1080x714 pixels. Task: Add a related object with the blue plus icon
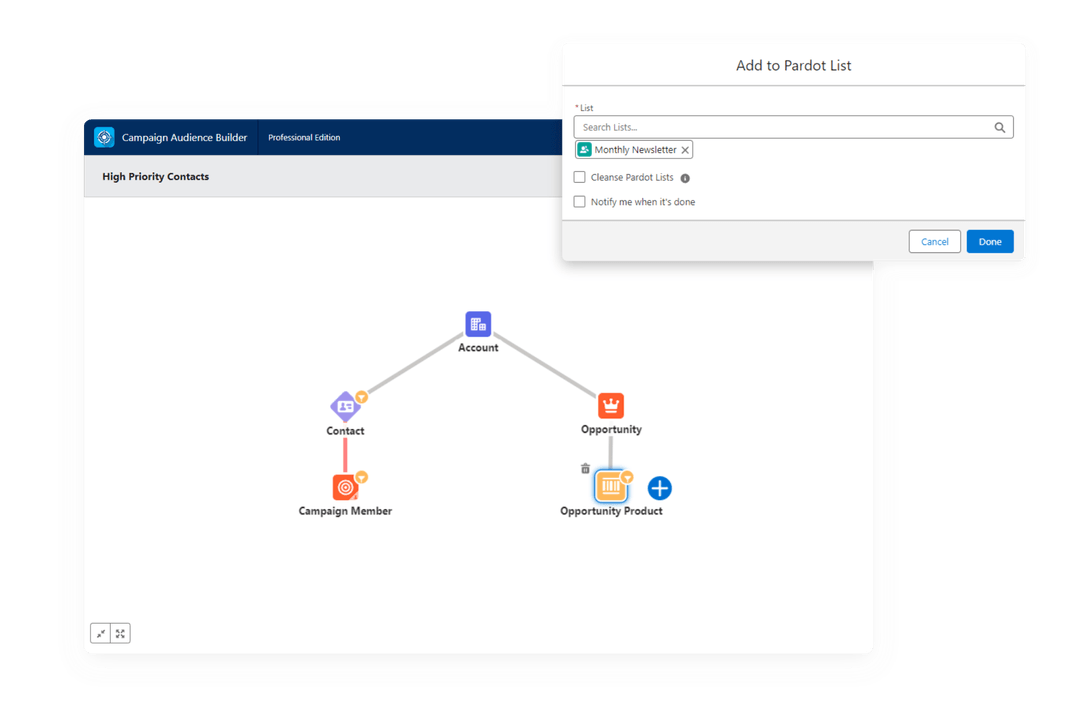[x=659, y=488]
